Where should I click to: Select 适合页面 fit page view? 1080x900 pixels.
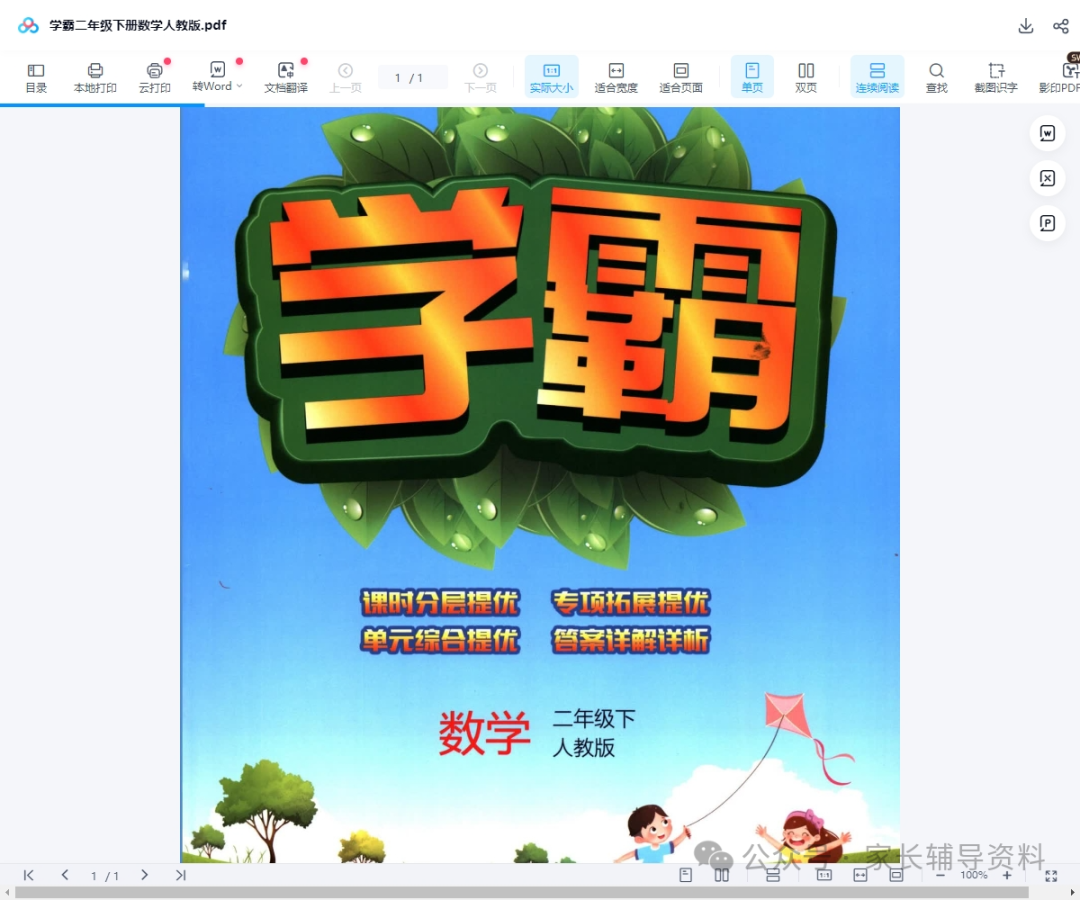(x=681, y=78)
